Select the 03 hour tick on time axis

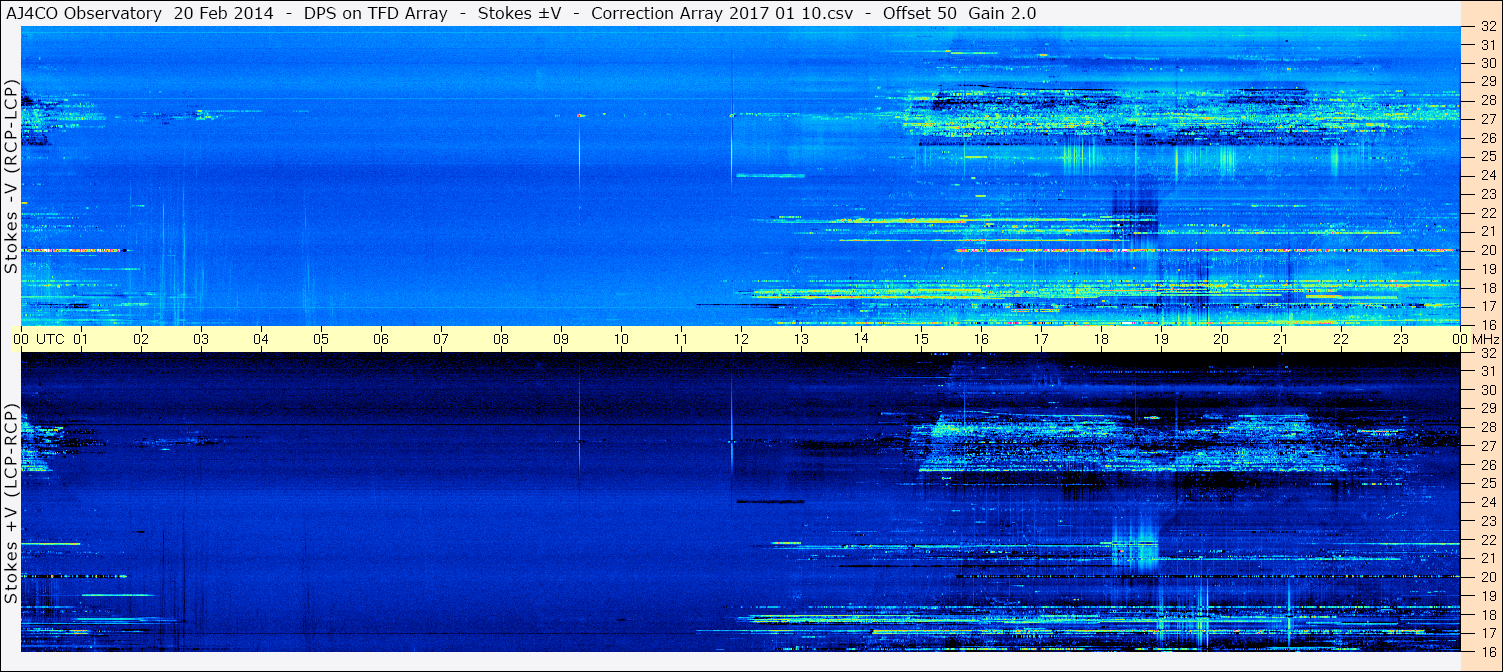pos(201,339)
